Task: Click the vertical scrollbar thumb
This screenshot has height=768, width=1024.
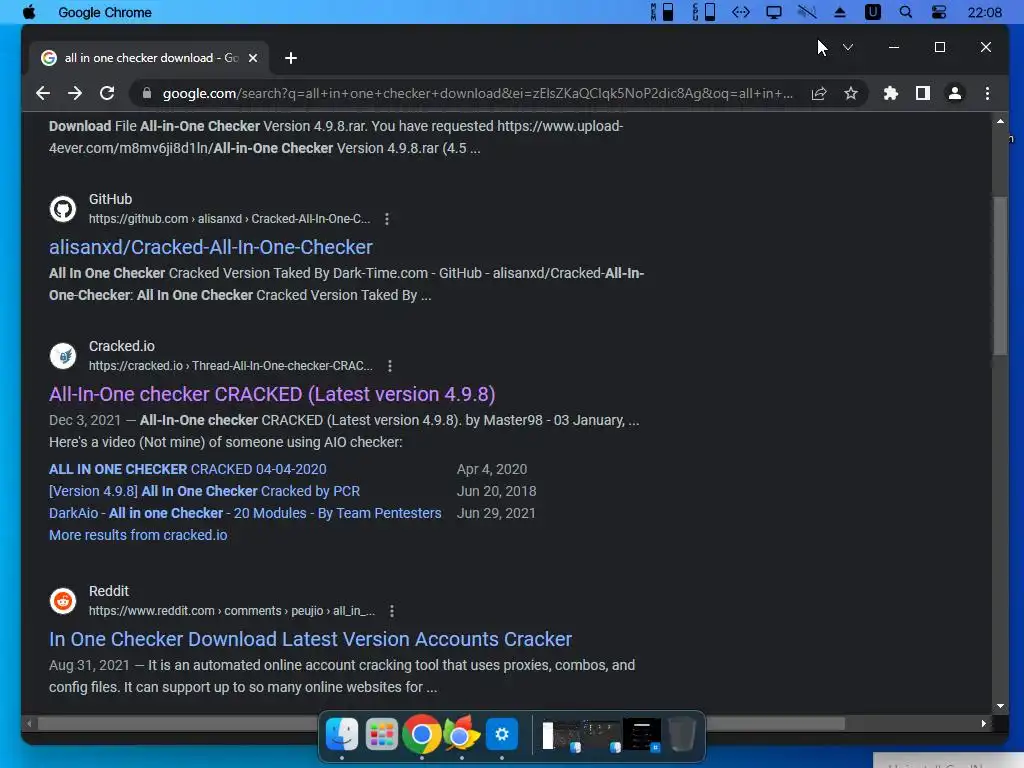Action: point(1000,276)
